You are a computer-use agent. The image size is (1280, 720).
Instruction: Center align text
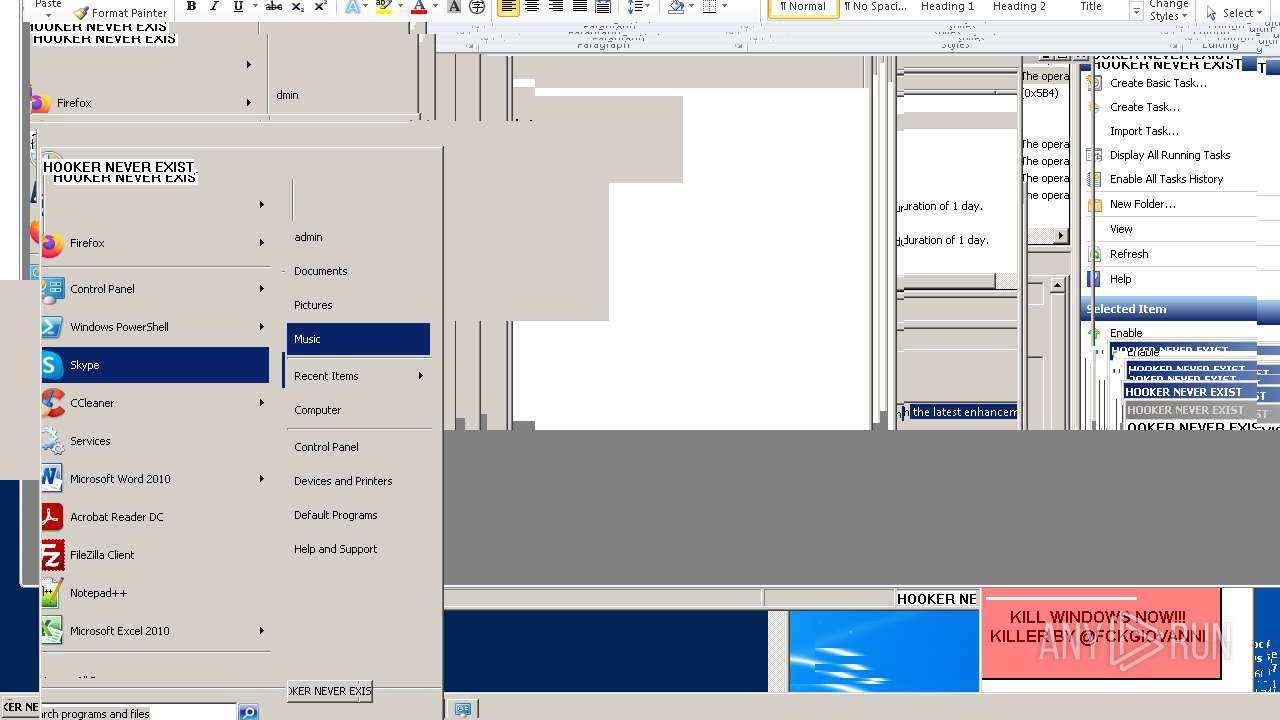pyautogui.click(x=532, y=6)
